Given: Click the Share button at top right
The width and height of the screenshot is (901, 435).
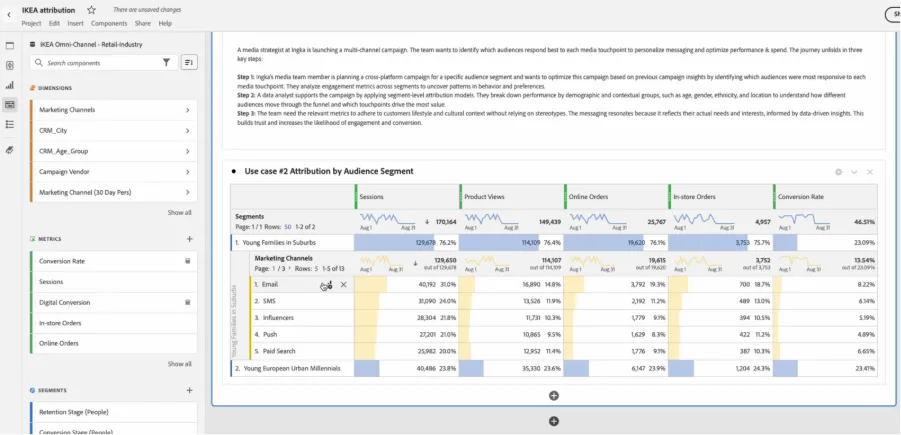Looking at the screenshot, I should click(893, 15).
